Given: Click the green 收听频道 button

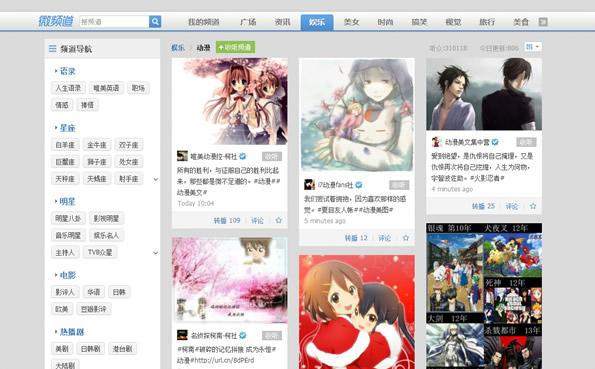Looking at the screenshot, I should click(235, 47).
